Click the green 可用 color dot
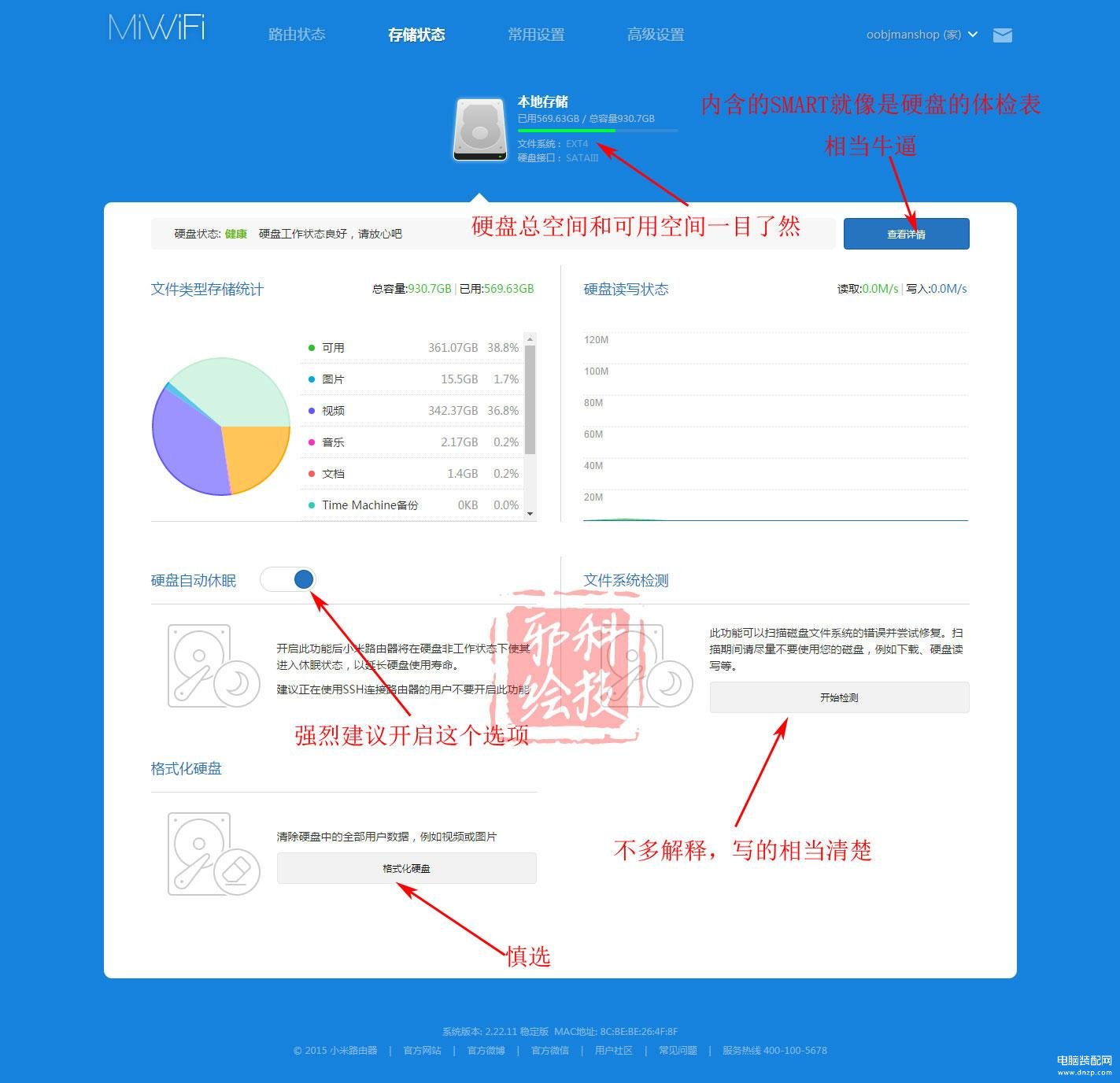 [x=312, y=347]
